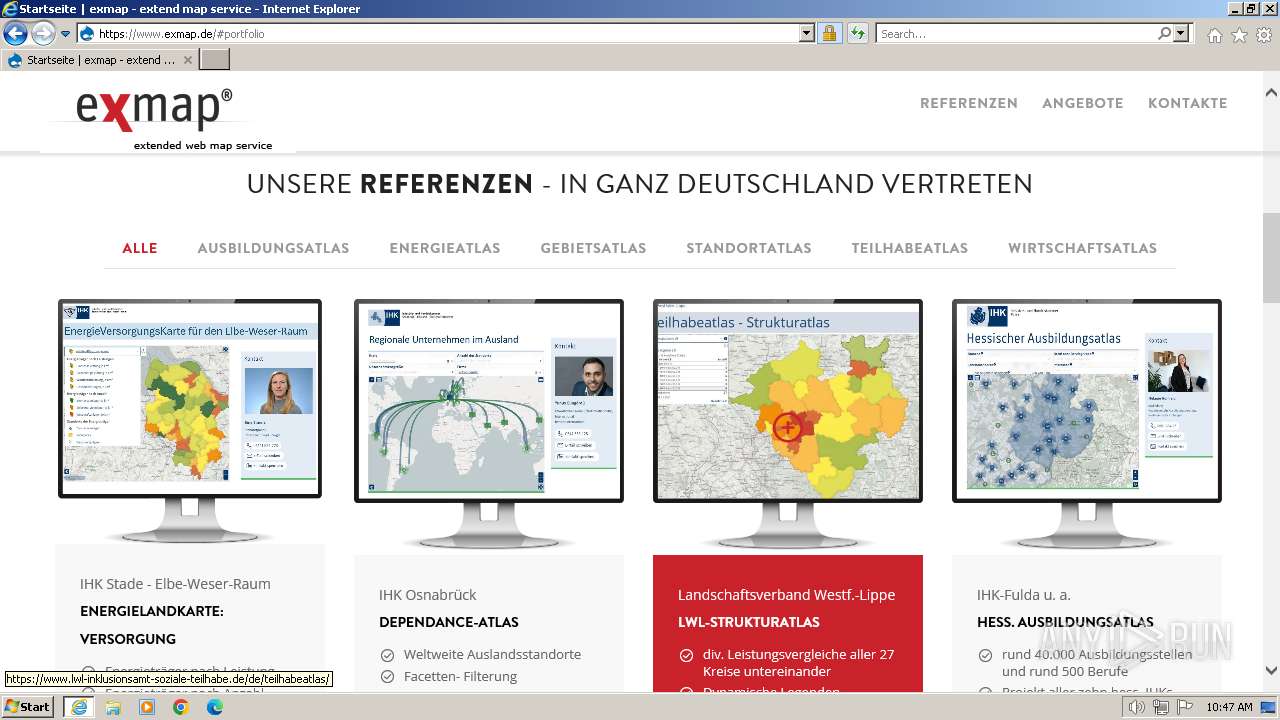Screen dimensions: 1280x720
Task: Click the LWL-STRUKTURATLAS card title
Action: 749,622
